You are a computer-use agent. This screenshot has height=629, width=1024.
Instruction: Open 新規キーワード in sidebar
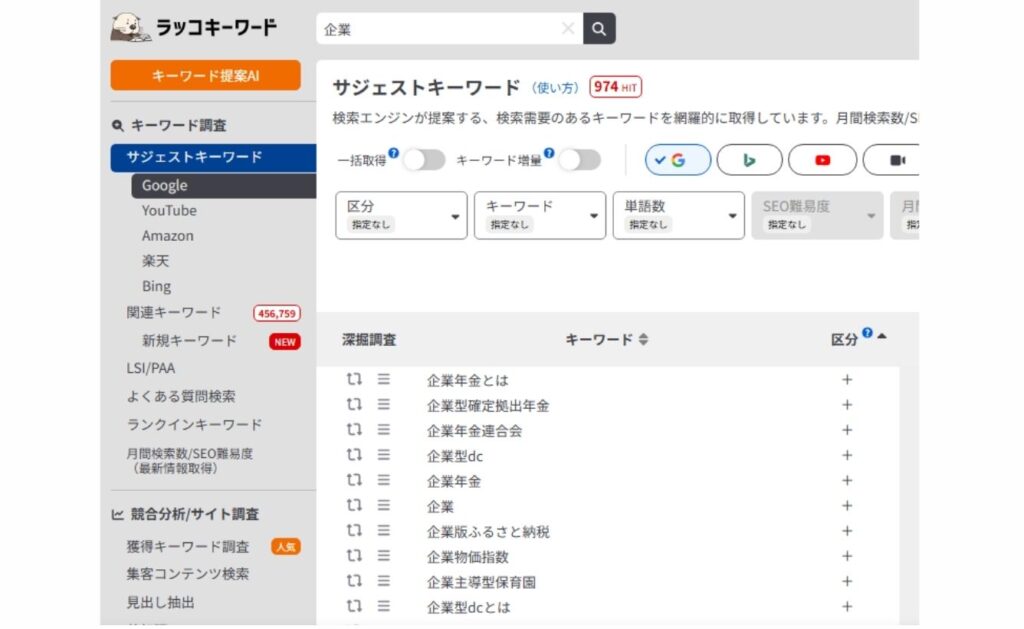coord(189,341)
